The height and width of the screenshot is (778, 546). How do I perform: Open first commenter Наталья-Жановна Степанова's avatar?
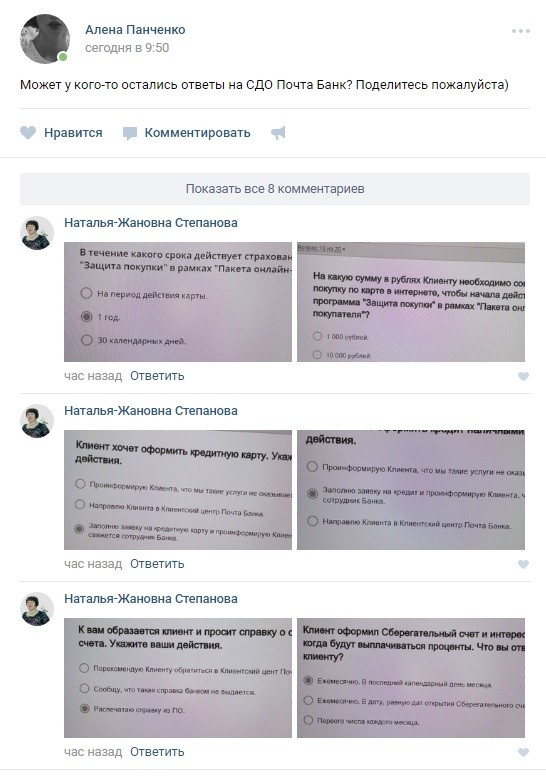coord(37,233)
